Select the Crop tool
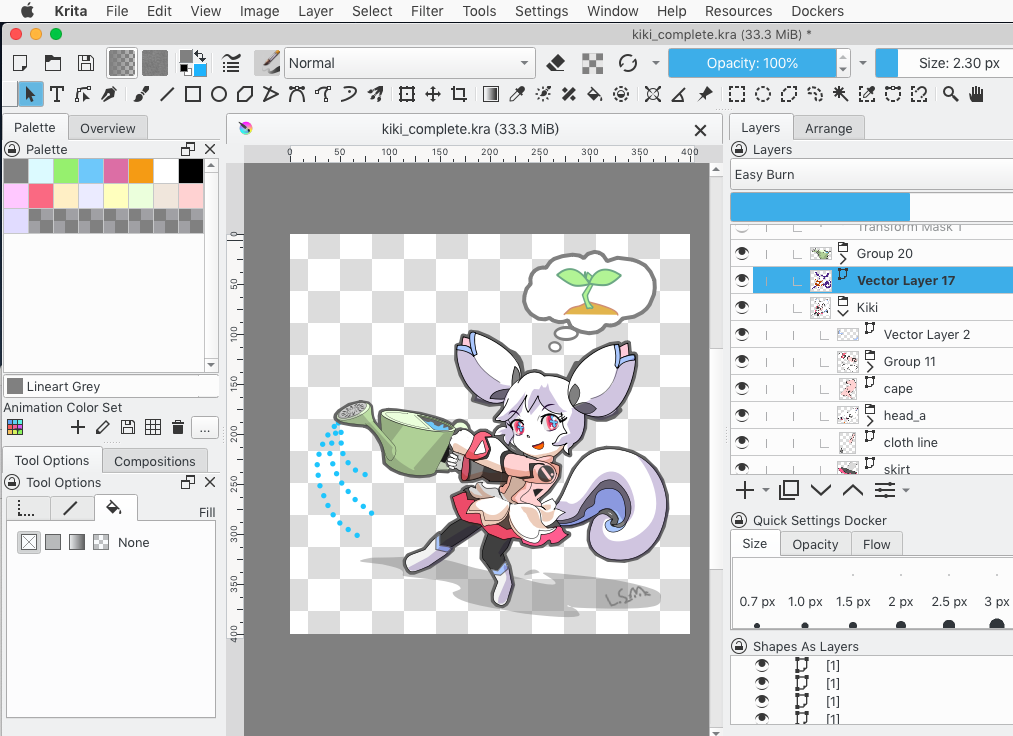 (x=459, y=94)
